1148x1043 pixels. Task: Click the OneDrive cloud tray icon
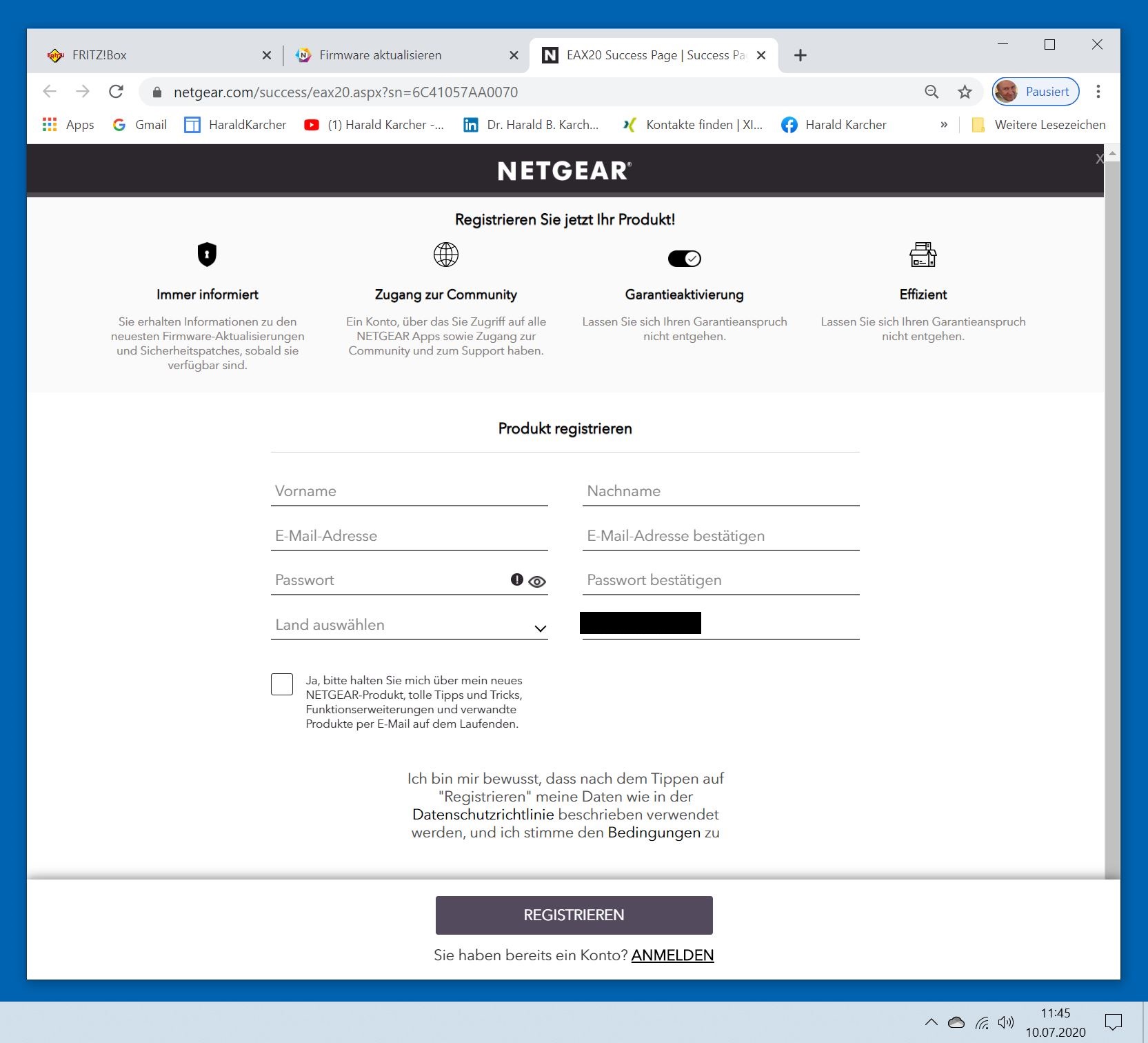pos(956,1022)
